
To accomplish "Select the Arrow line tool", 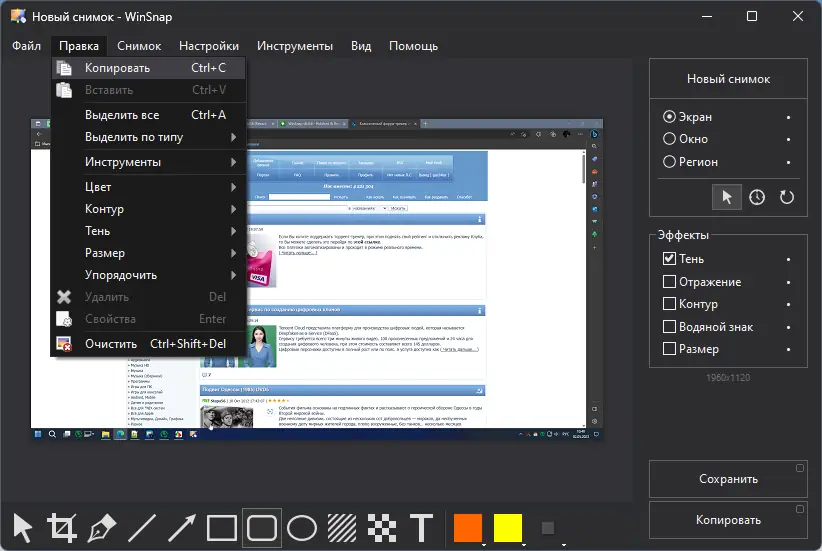I will tap(182, 528).
